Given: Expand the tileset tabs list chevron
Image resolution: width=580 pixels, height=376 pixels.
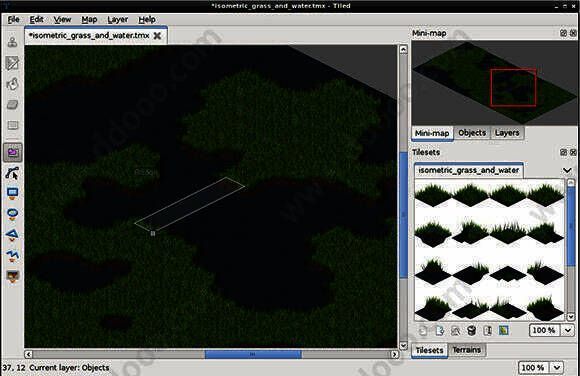Looking at the screenshot, I should click(567, 170).
